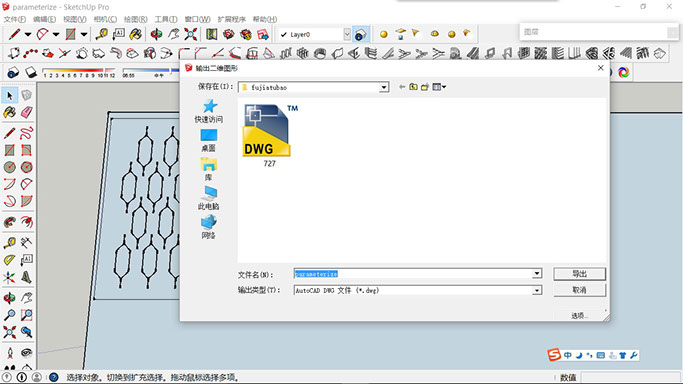This screenshot has width=683, height=384.
Task: Open the 编辑(E) menu
Action: [44, 19]
